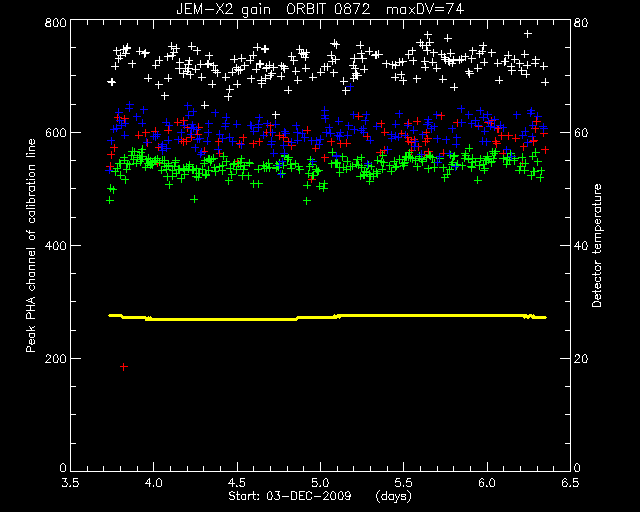The width and height of the screenshot is (640, 512).
Task: Click the 600 tick label on left axis
Action: (55, 133)
